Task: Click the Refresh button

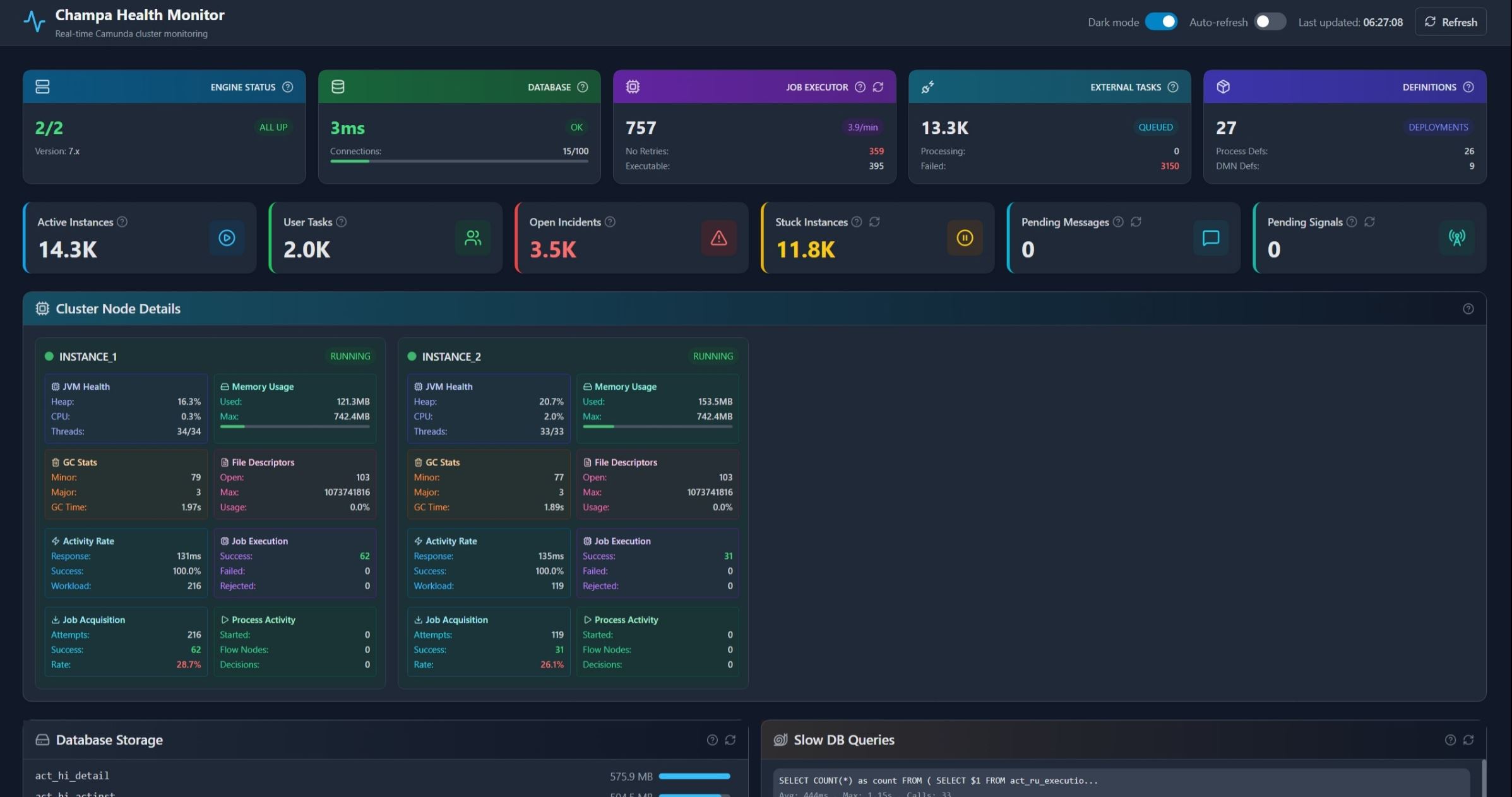Action: point(1450,22)
